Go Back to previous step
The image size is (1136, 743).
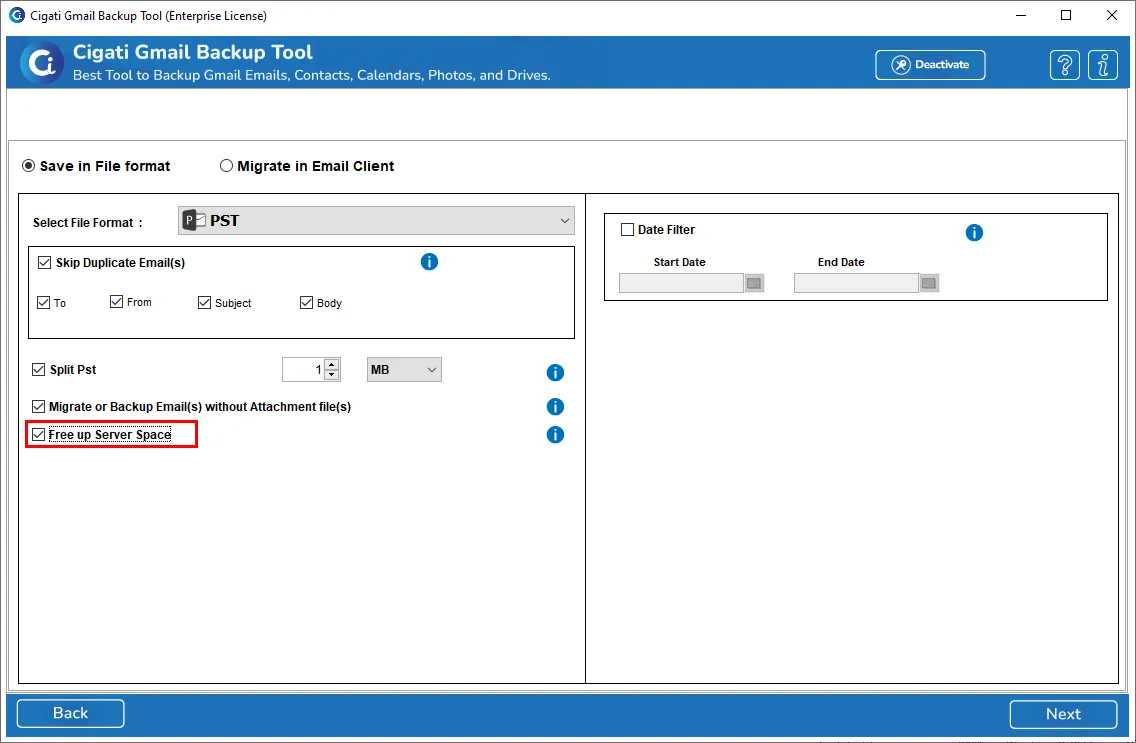[70, 713]
